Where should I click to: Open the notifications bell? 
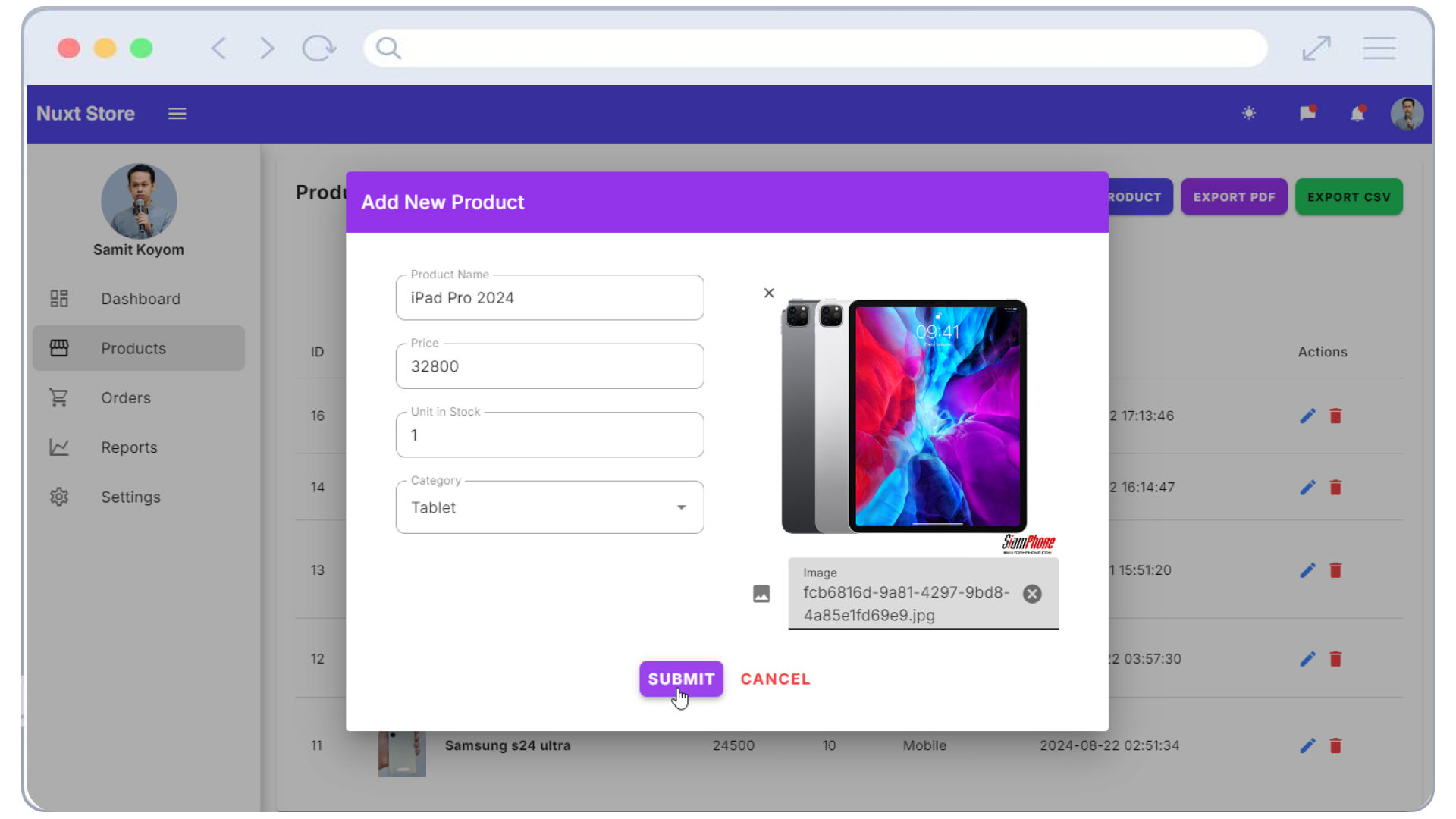pos(1357,114)
